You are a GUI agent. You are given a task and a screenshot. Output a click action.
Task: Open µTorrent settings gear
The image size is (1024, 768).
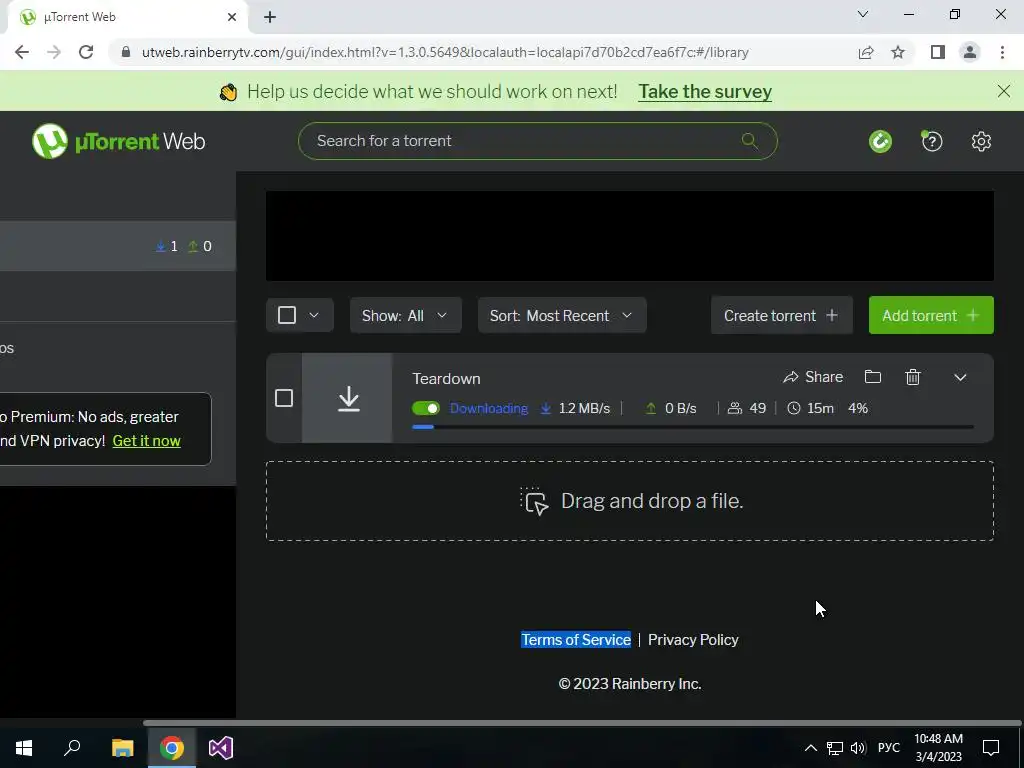(981, 141)
